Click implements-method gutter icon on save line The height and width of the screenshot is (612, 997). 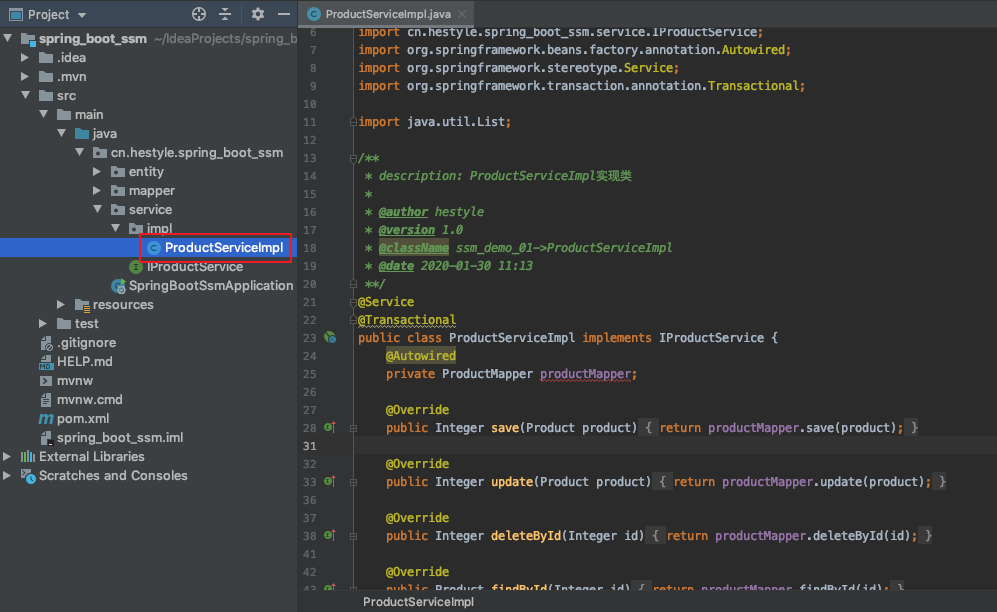point(329,427)
